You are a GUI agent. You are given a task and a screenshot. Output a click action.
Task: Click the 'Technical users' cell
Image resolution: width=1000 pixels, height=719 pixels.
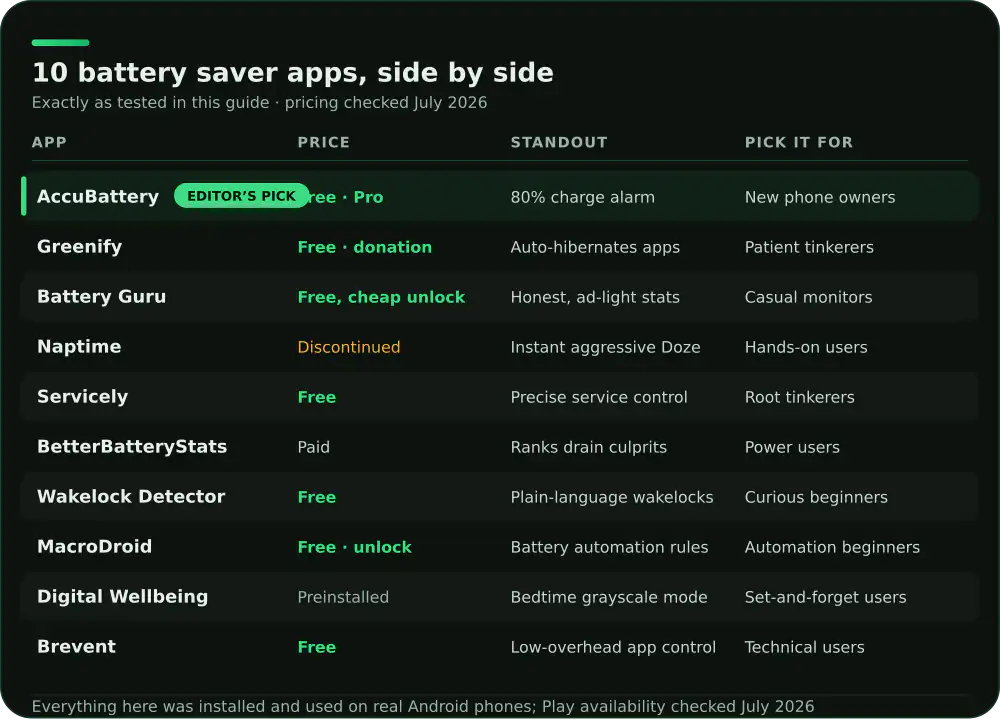pos(804,647)
